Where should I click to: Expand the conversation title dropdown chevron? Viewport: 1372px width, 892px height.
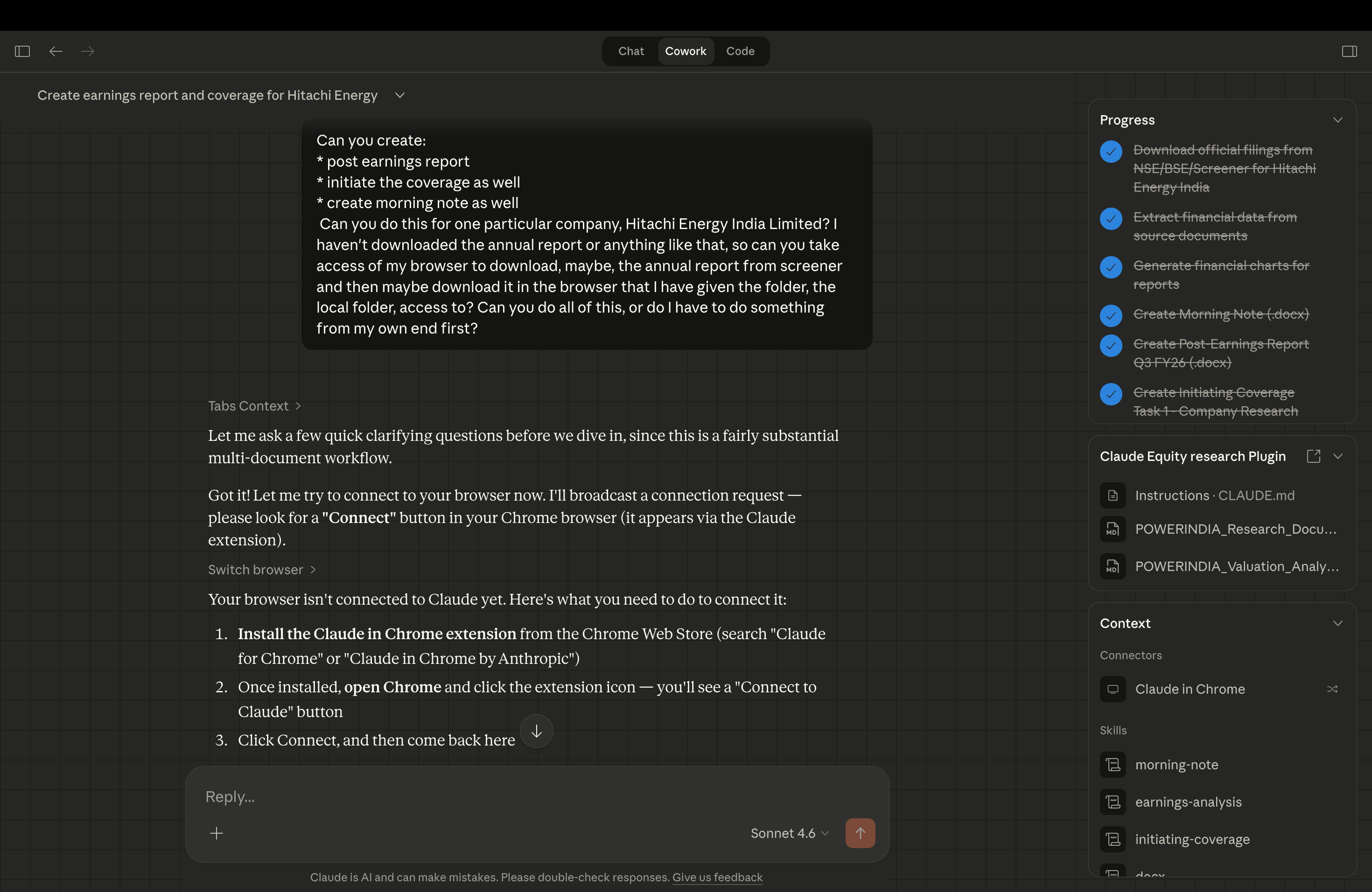point(399,95)
